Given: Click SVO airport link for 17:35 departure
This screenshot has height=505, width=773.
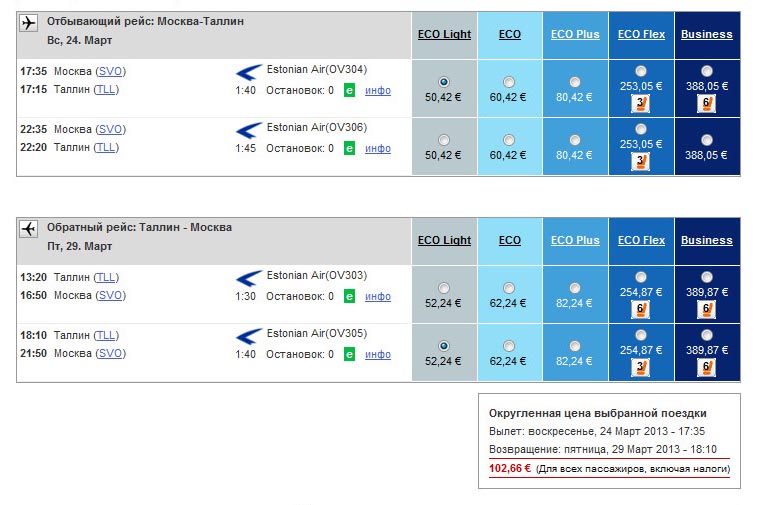Looking at the screenshot, I should (110, 72).
